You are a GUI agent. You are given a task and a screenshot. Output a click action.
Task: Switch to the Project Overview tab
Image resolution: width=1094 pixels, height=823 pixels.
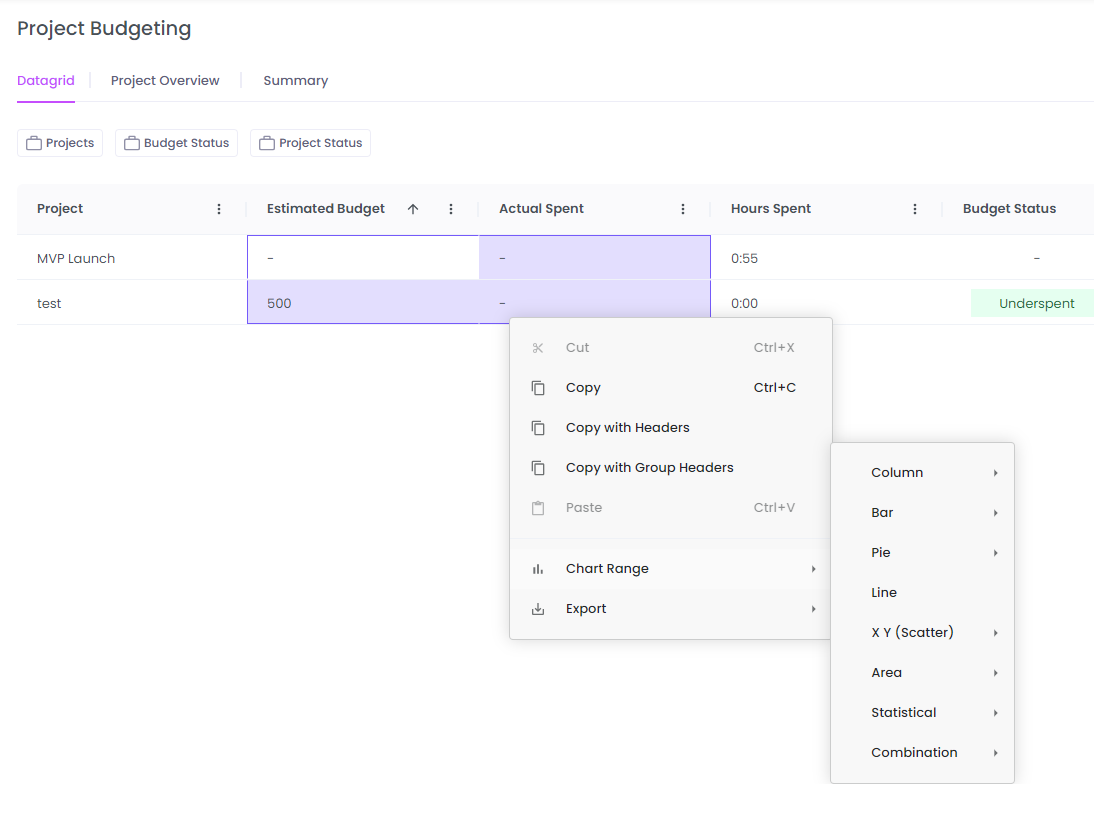[x=165, y=80]
